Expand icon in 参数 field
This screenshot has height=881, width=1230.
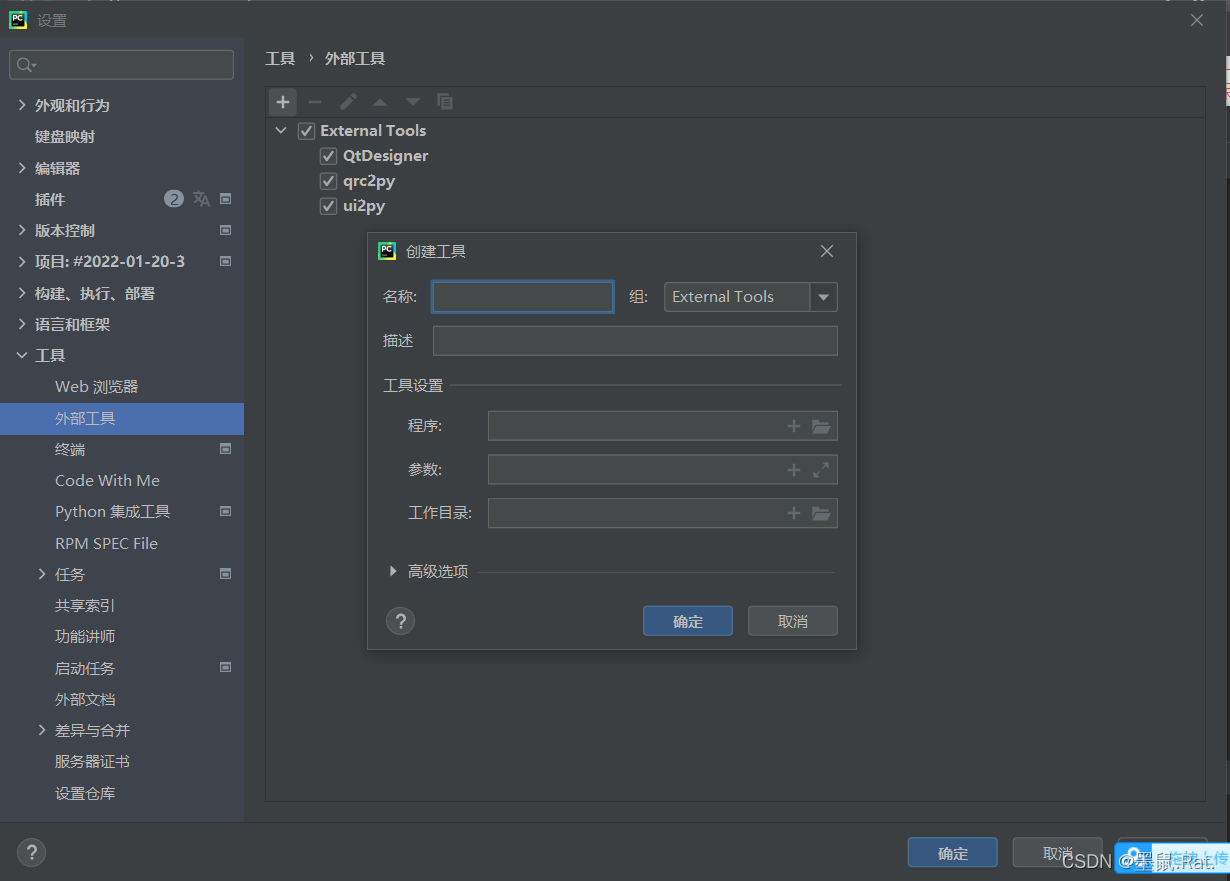pos(821,470)
